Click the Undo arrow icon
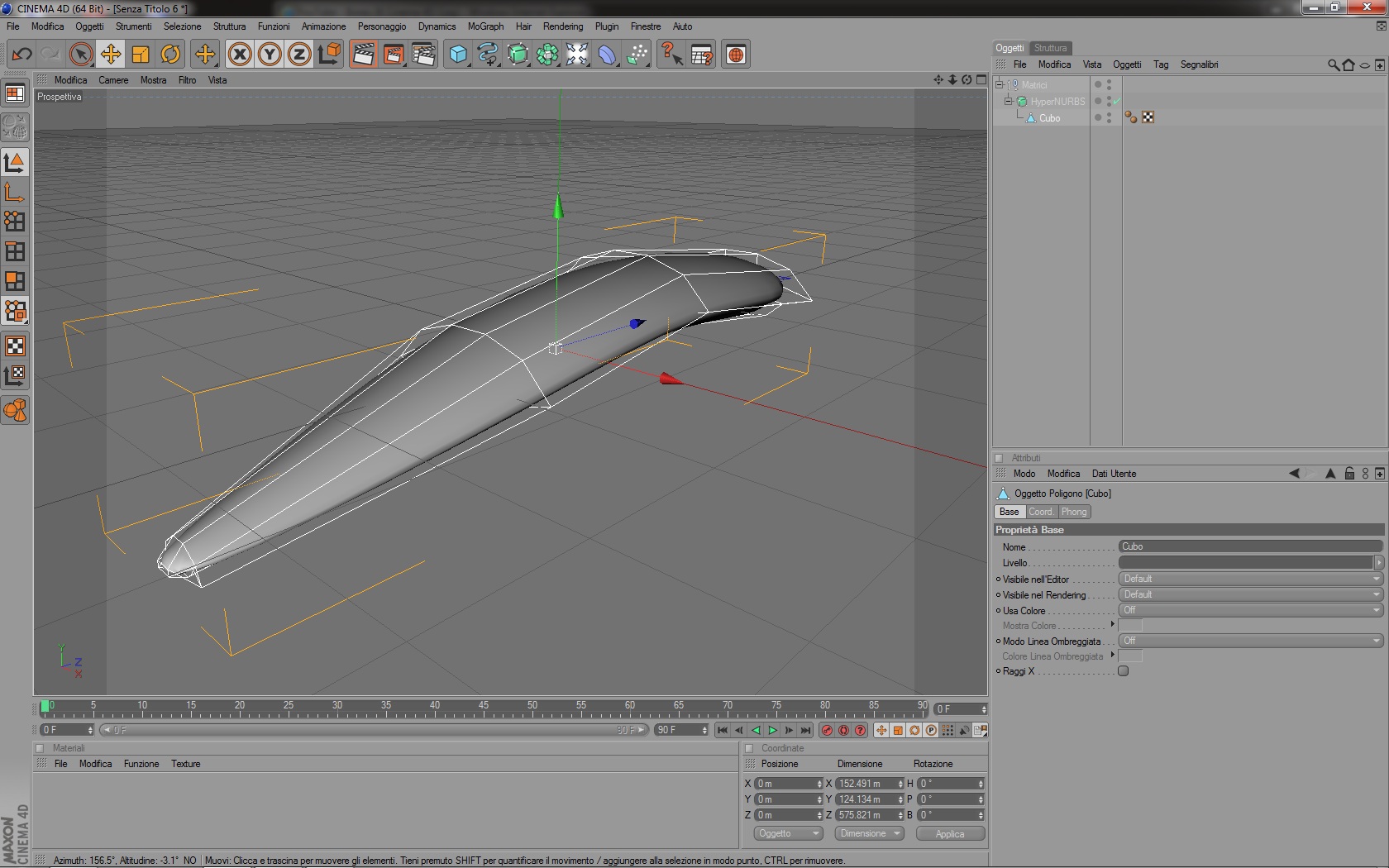Viewport: 1389px width, 868px height. pyautogui.click(x=21, y=55)
